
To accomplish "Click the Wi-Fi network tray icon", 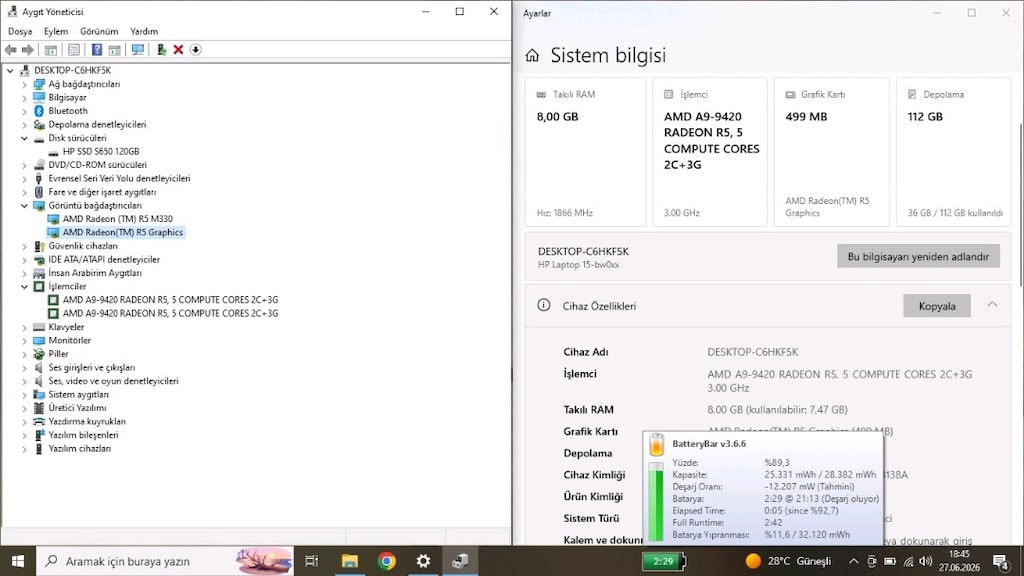I will click(x=908, y=561).
